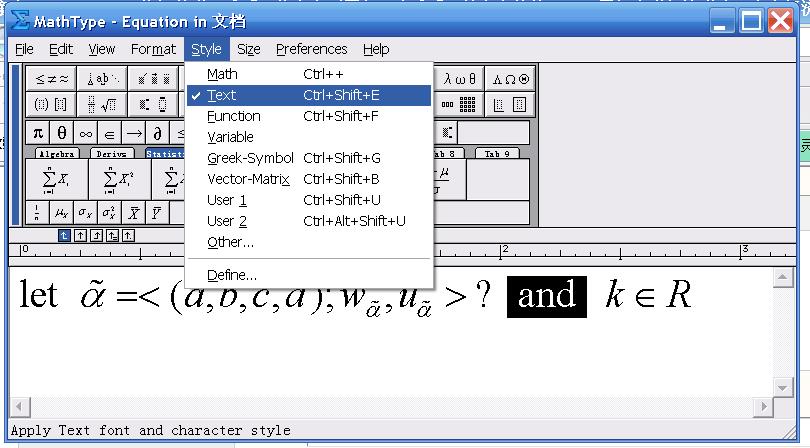Select the center tab stop button
Image resolution: width=810 pixels, height=448 pixels.
click(80, 236)
